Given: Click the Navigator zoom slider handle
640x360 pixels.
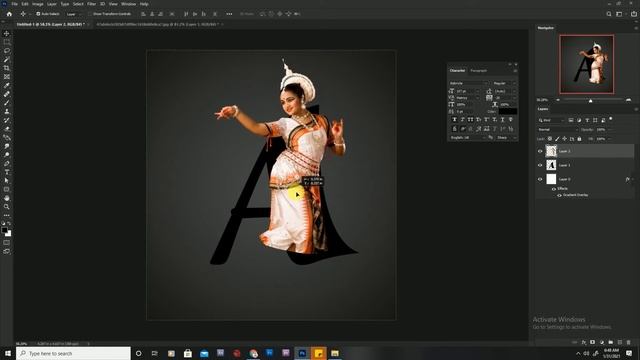Looking at the screenshot, I should pos(590,100).
